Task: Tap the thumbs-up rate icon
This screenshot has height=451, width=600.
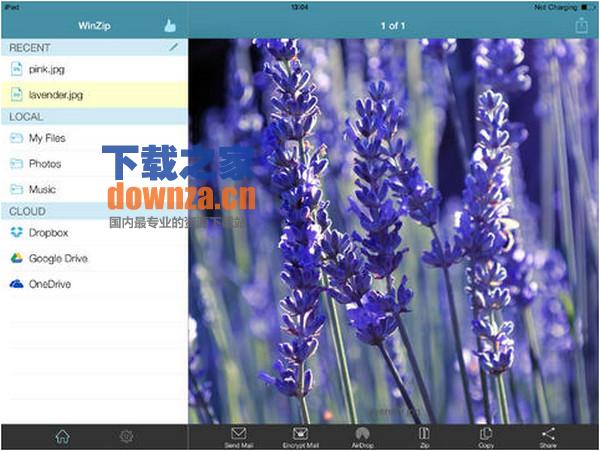Action: 170,26
